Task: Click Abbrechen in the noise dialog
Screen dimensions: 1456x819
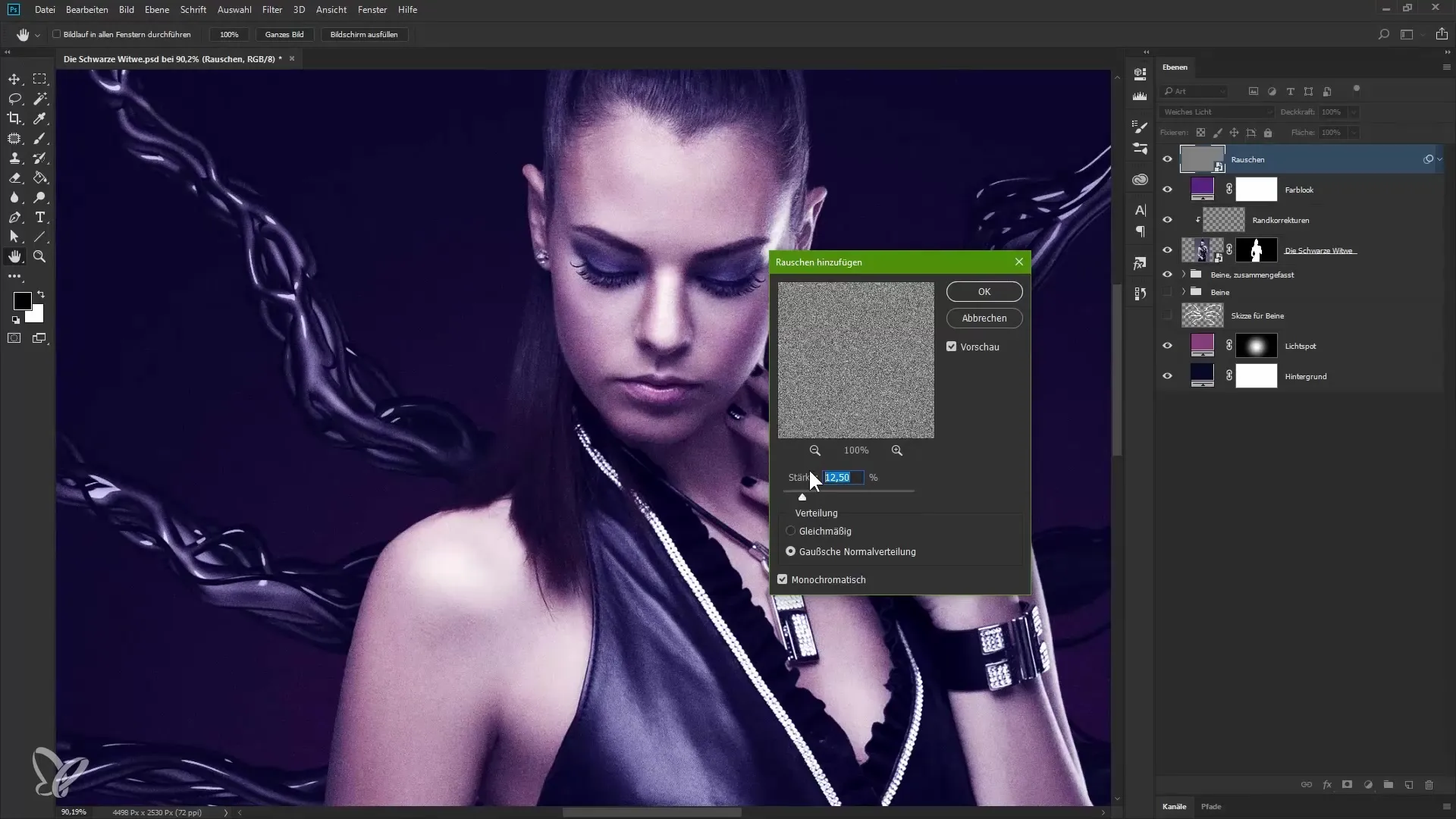Action: coord(984,318)
